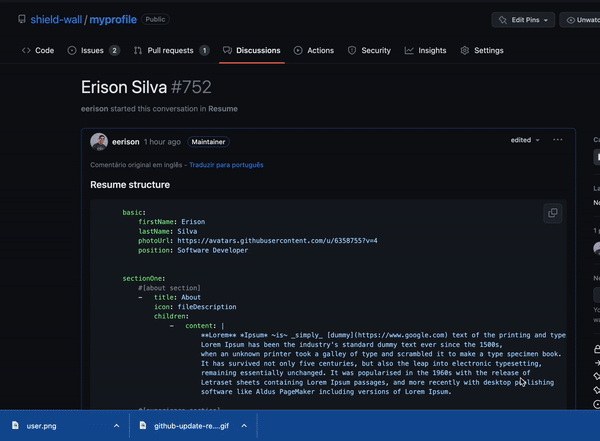Click the Unwatch button

point(580,19)
